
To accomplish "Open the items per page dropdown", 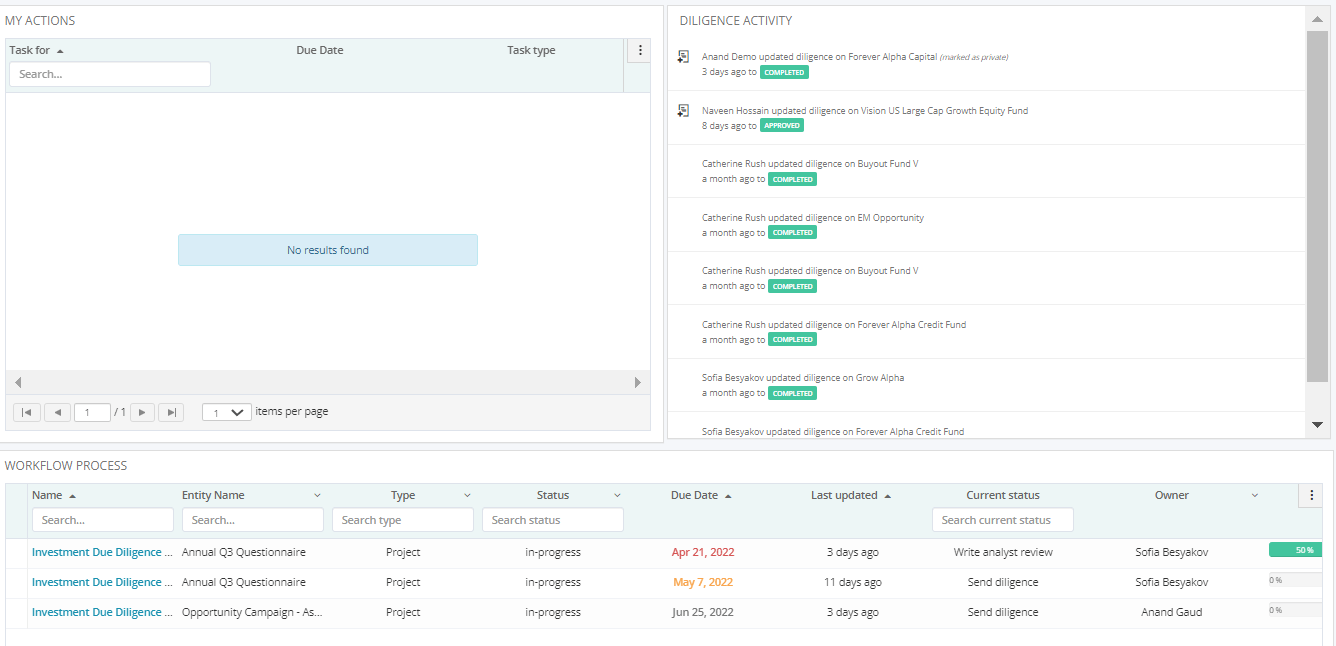I will click(226, 411).
